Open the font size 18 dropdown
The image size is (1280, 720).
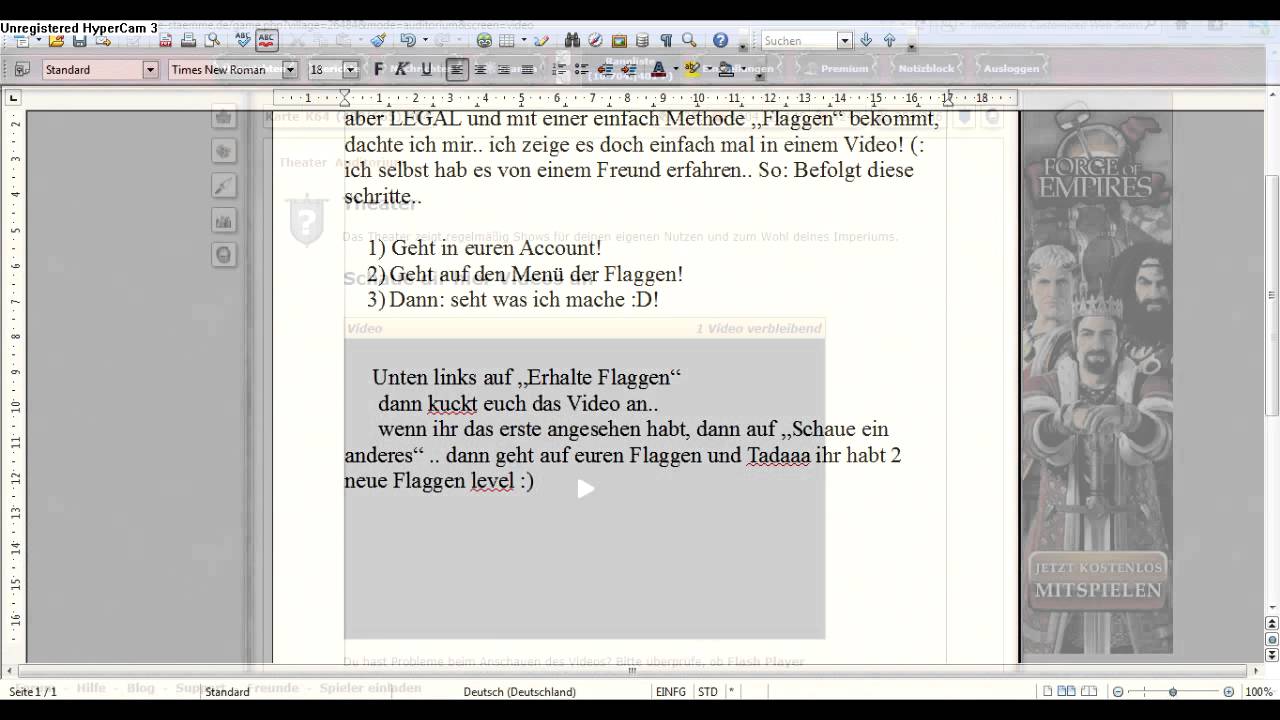tap(350, 70)
